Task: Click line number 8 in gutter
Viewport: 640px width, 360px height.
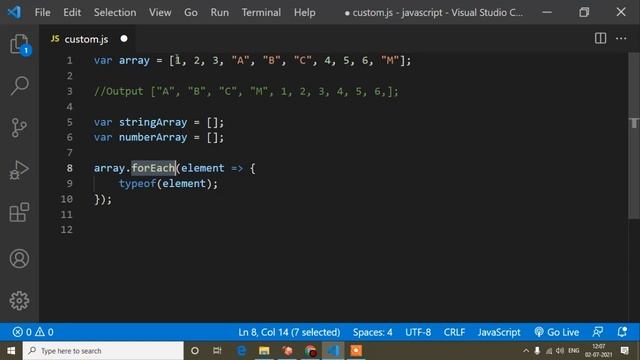Action: pos(69,168)
